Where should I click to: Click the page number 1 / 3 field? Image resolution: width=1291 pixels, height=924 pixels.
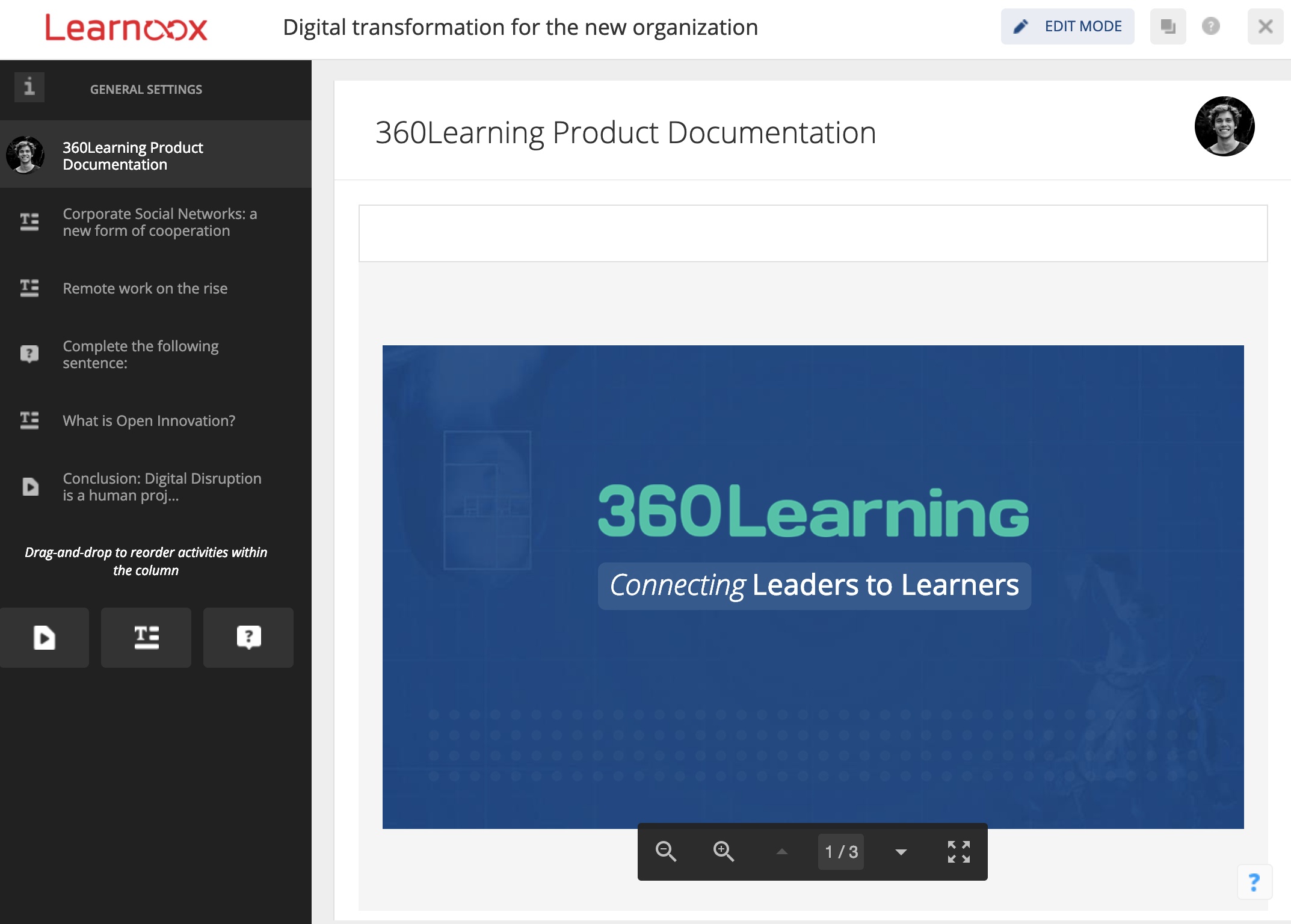(841, 852)
